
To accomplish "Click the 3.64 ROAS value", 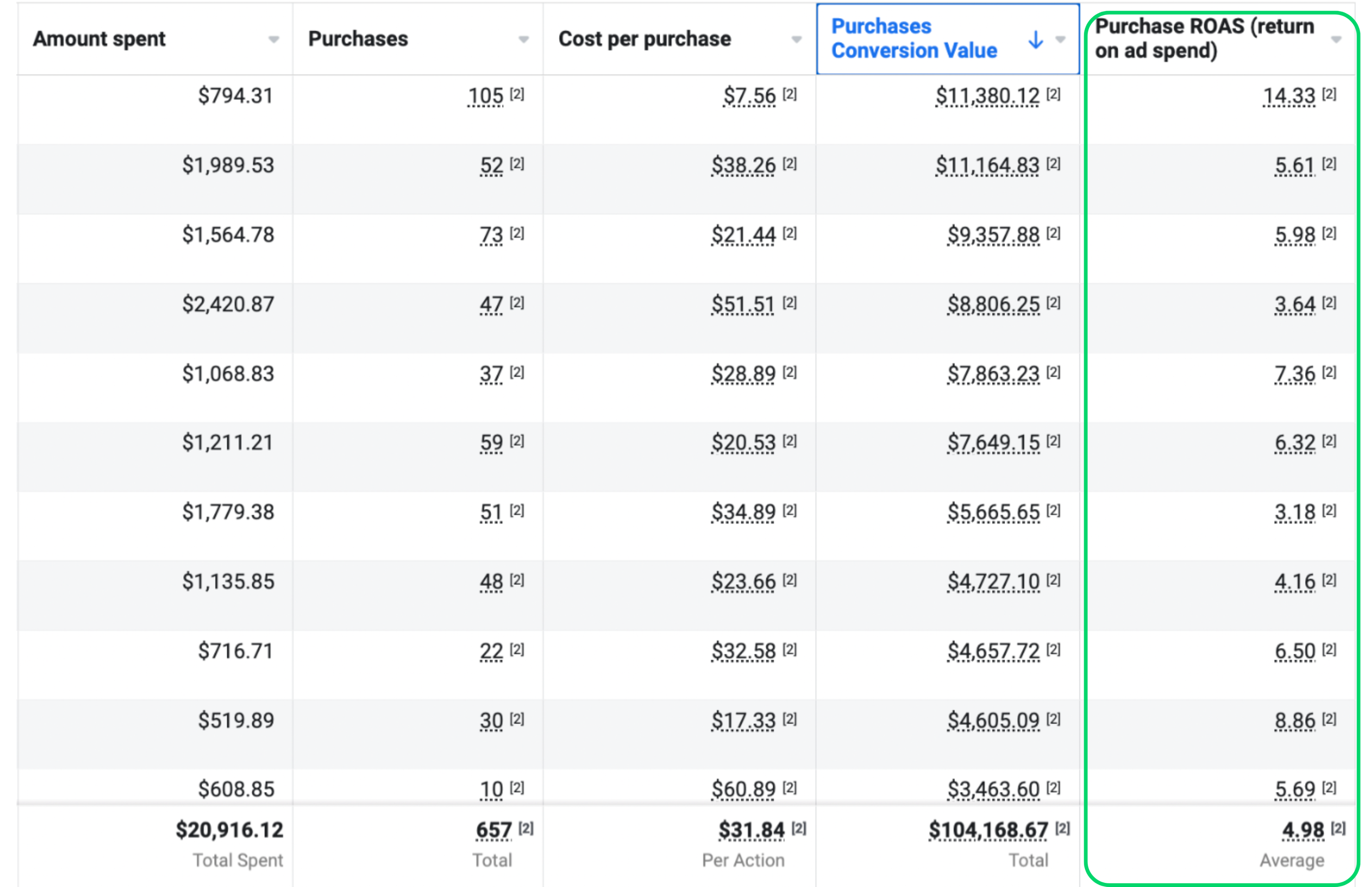I will (x=1295, y=304).
